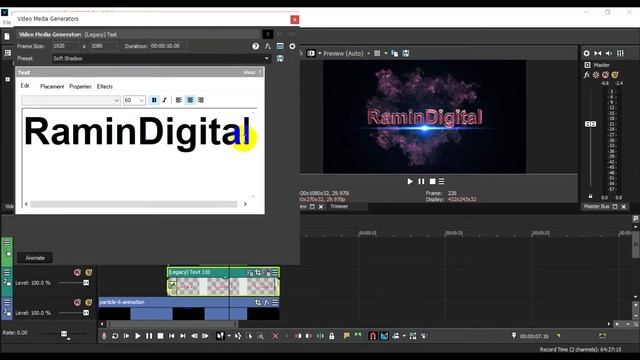Viewport: 640px width, 360px height.
Task: Pause the video preview
Action: click(x=421, y=181)
